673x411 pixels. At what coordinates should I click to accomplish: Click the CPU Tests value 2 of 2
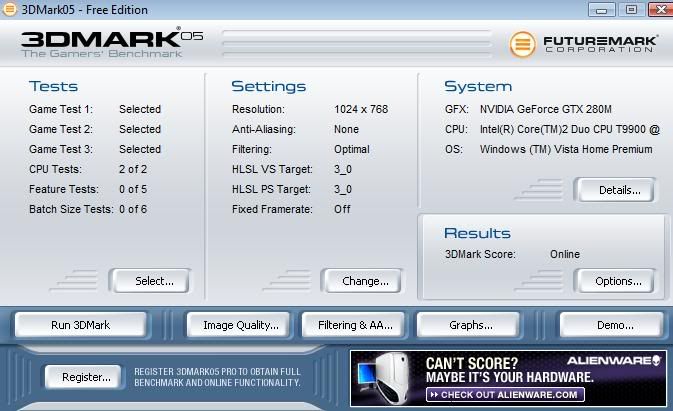click(x=133, y=169)
